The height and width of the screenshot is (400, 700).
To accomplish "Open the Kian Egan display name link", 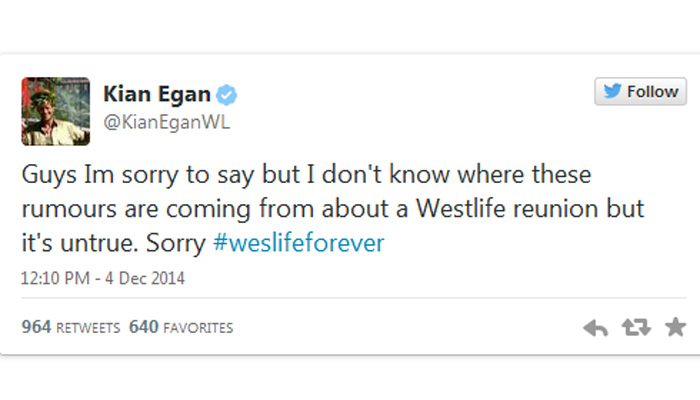I will coord(157,94).
